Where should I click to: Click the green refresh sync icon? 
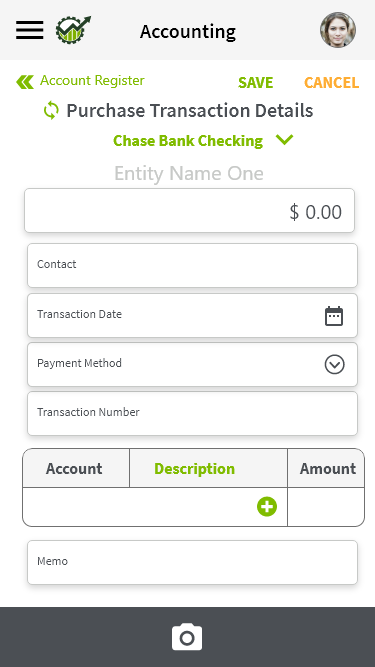pos(51,111)
